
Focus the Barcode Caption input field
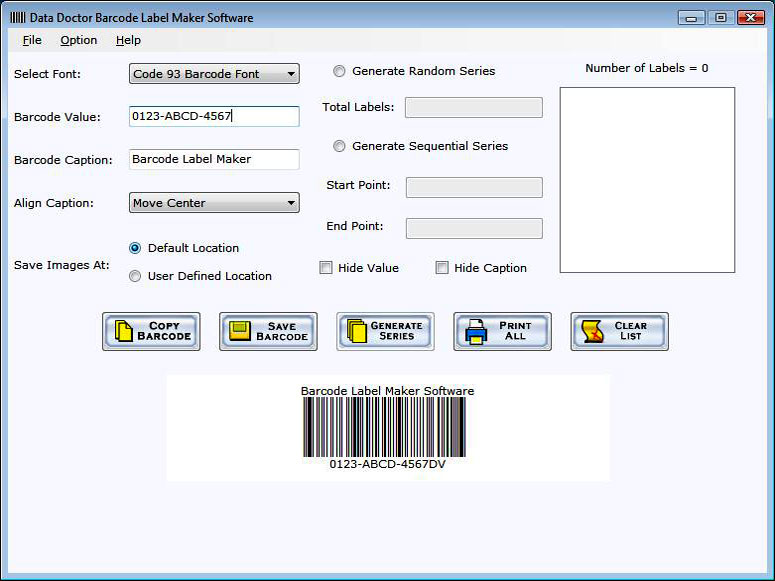click(214, 159)
